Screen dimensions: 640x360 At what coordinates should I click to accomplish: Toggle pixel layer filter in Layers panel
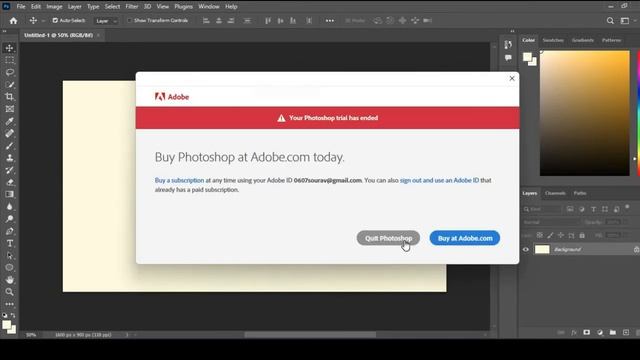click(570, 209)
